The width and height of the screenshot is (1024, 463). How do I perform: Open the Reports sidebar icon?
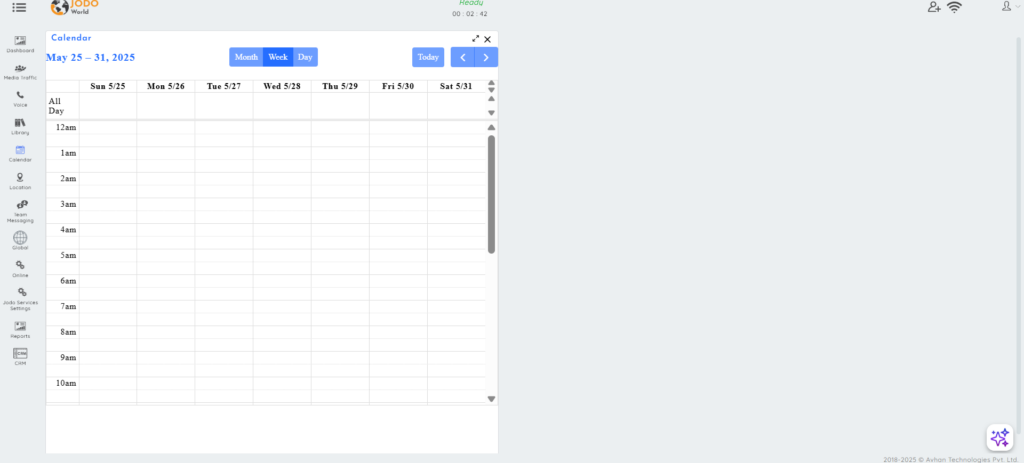point(20,326)
